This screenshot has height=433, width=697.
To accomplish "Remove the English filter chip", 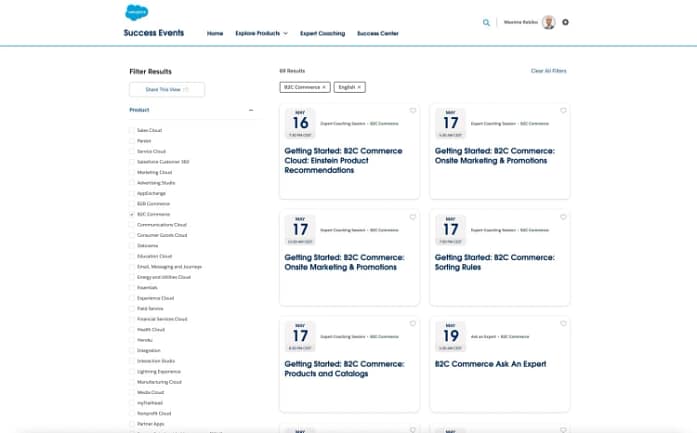I will click(x=360, y=87).
